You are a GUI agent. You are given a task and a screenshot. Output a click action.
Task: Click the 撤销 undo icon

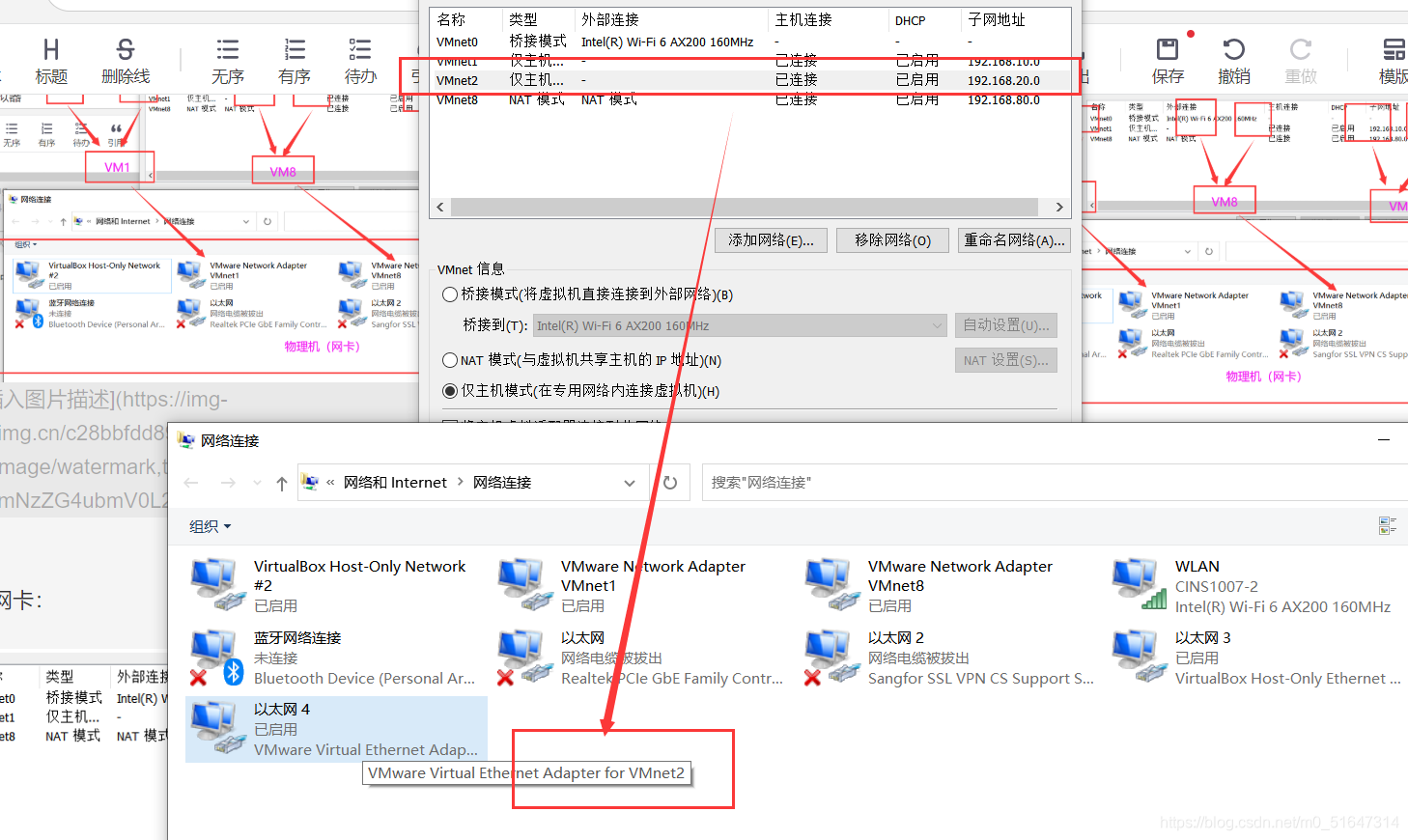(1234, 62)
